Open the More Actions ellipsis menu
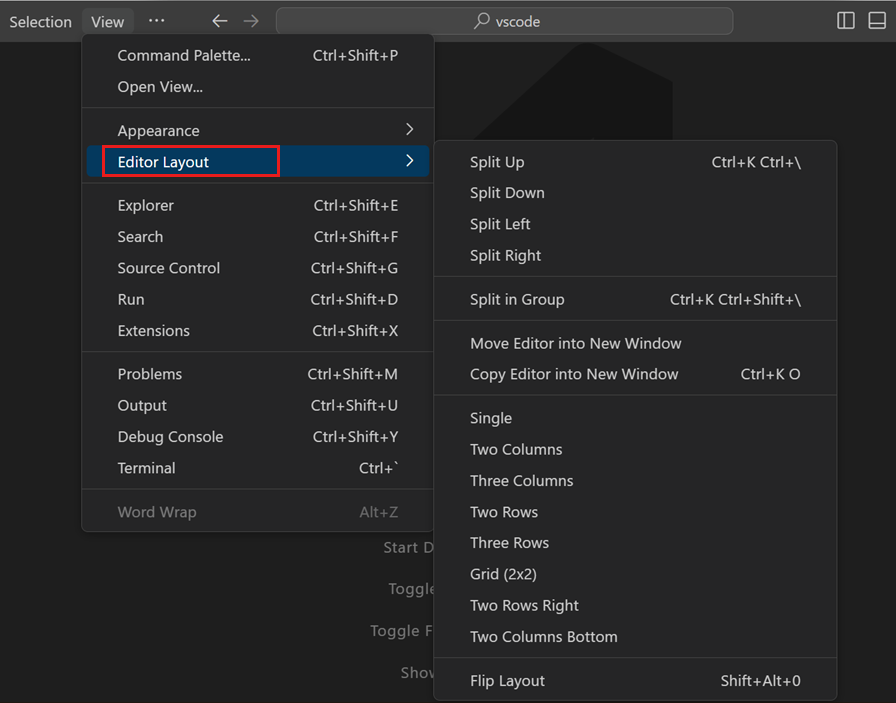The width and height of the screenshot is (896, 703). click(155, 20)
